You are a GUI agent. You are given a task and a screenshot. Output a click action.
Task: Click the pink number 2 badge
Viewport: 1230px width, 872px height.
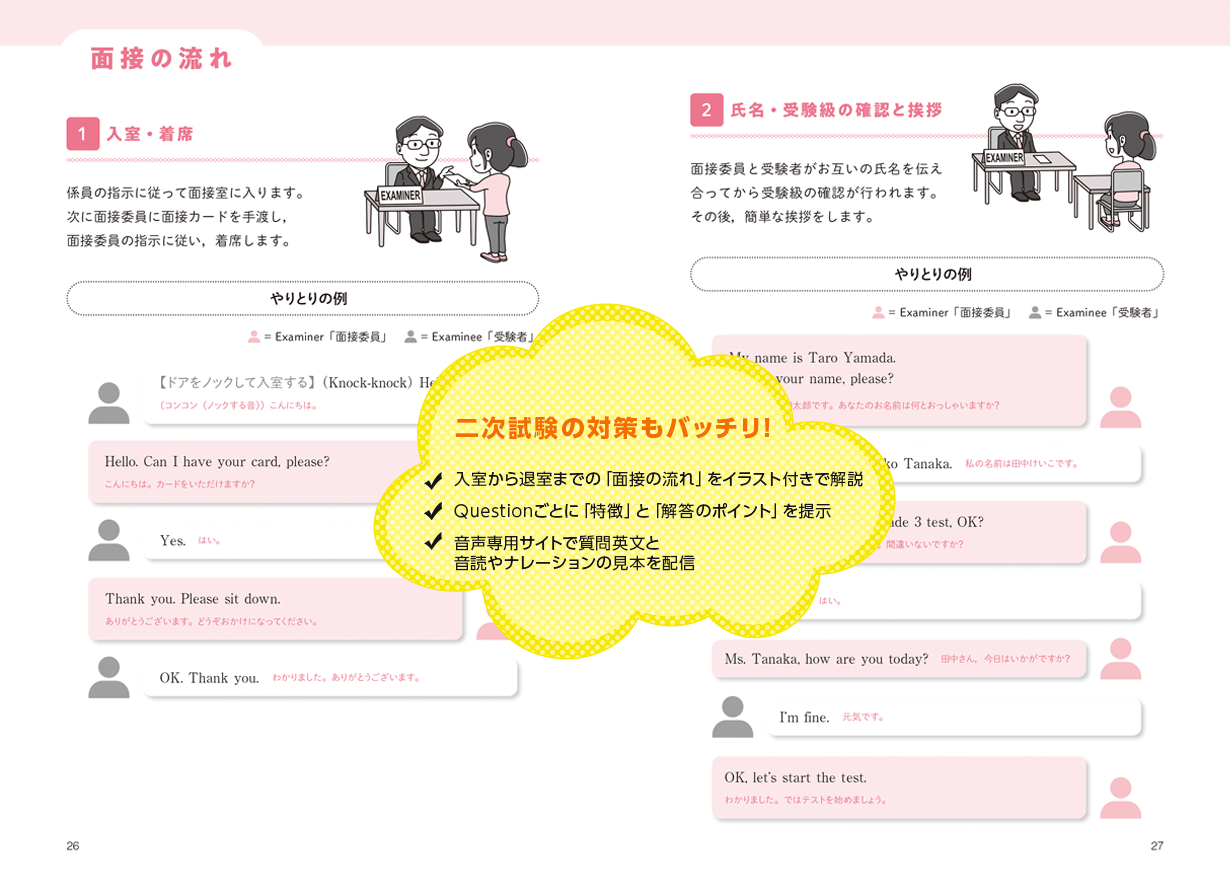pyautogui.click(x=706, y=110)
